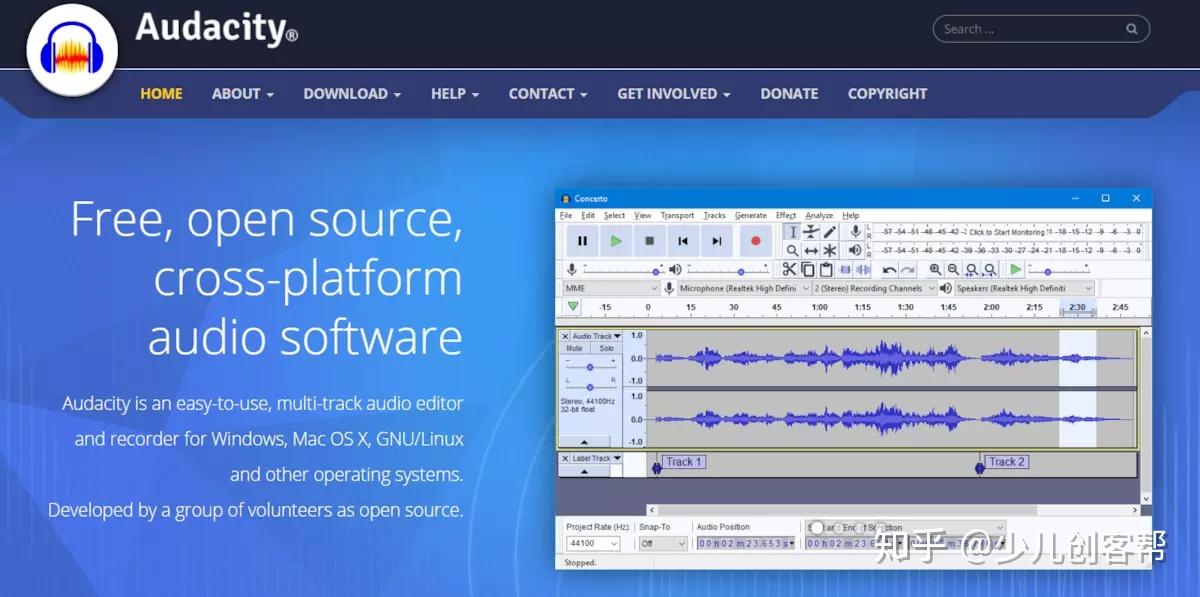Pause playback with the Pause button

582,241
